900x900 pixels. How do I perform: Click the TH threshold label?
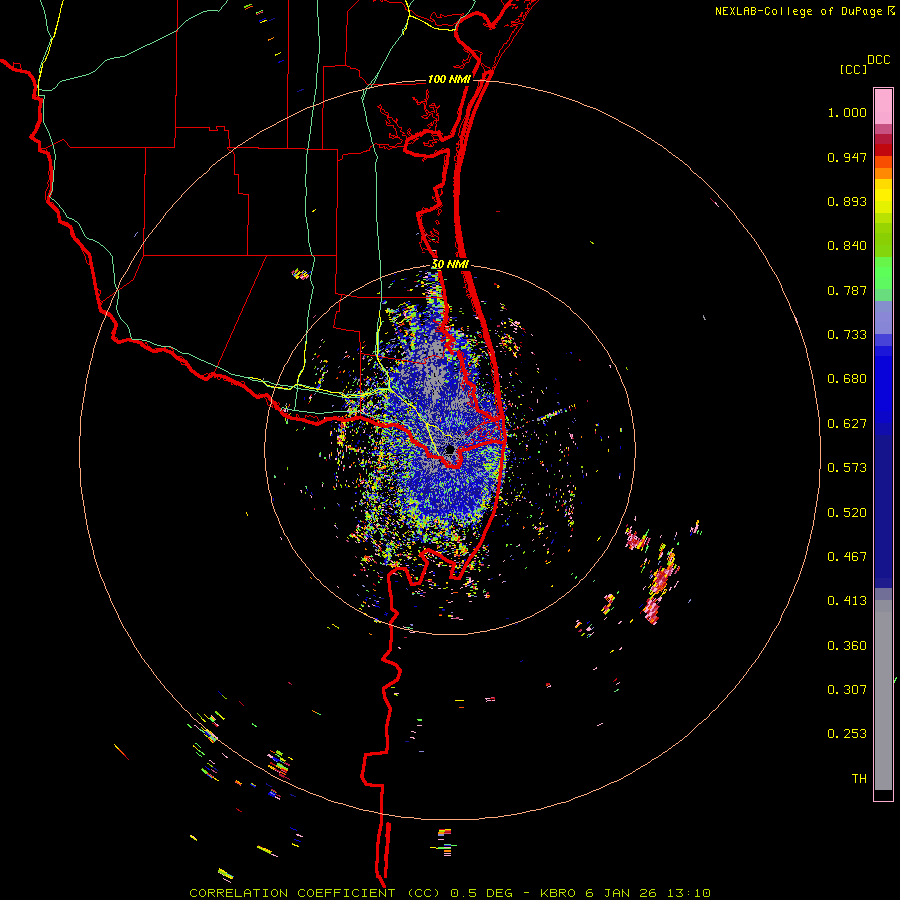tap(859, 779)
